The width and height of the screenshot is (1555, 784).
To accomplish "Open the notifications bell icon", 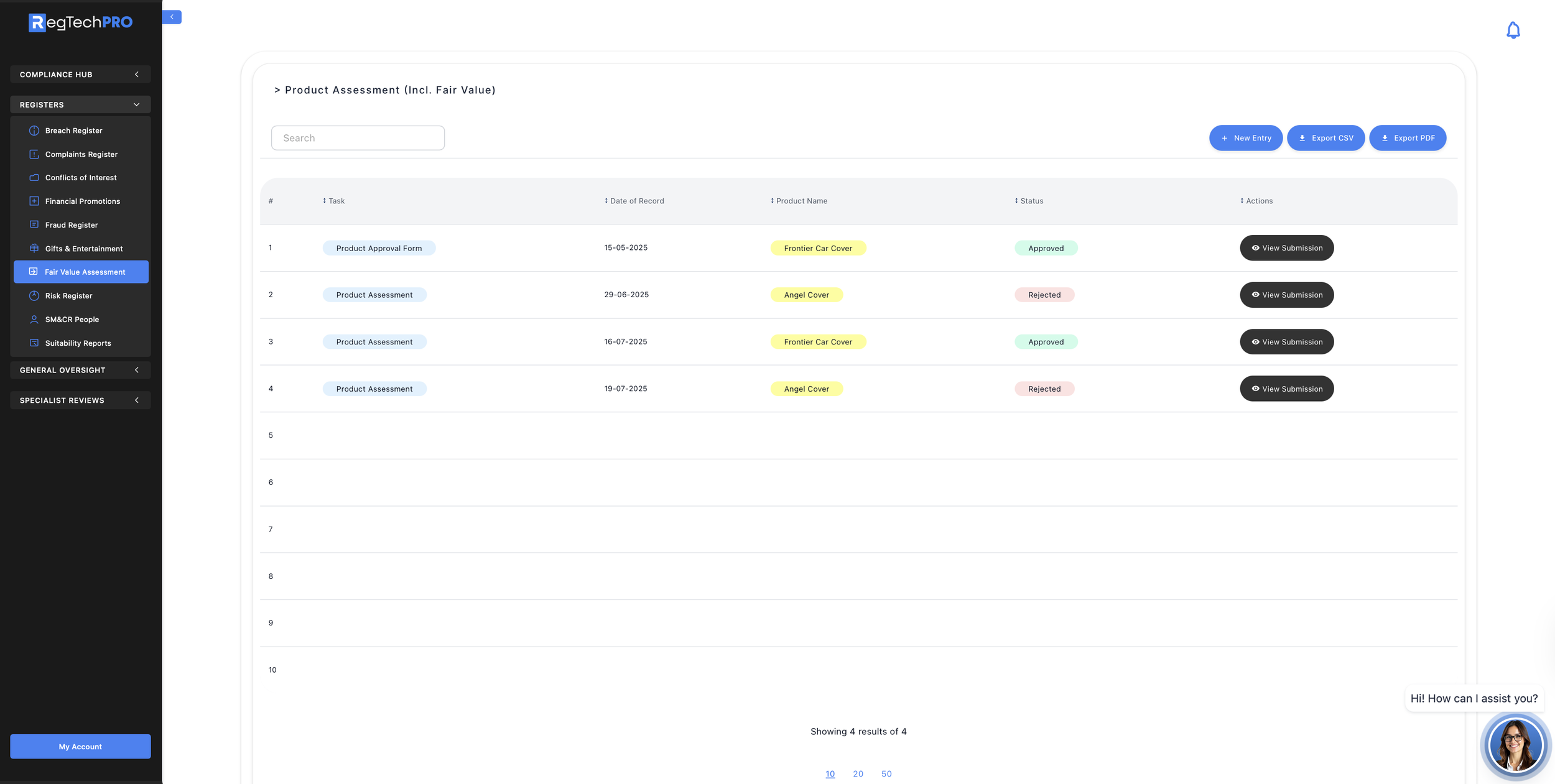I will coord(1513,30).
